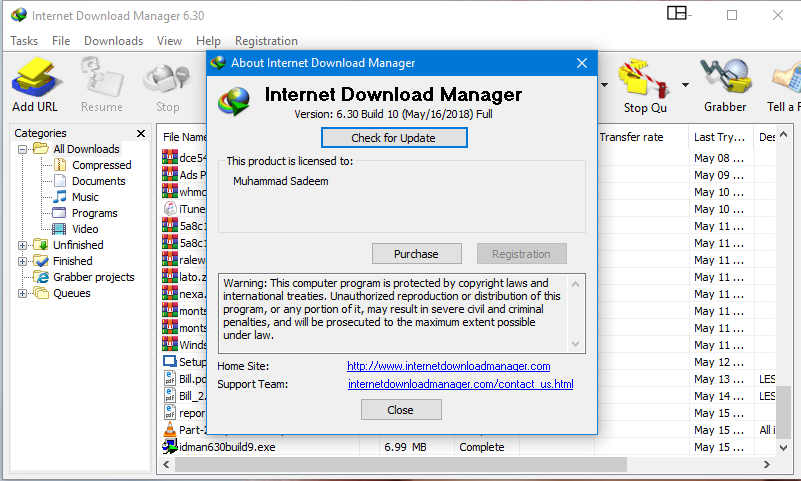Click the Complete status cell
Viewport: 801px width, 481px height.
click(x=482, y=447)
